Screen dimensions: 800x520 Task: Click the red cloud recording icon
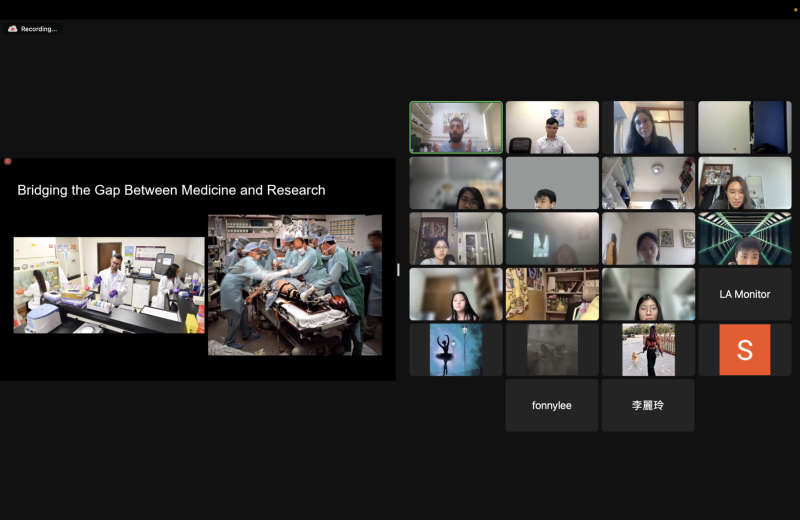point(13,29)
